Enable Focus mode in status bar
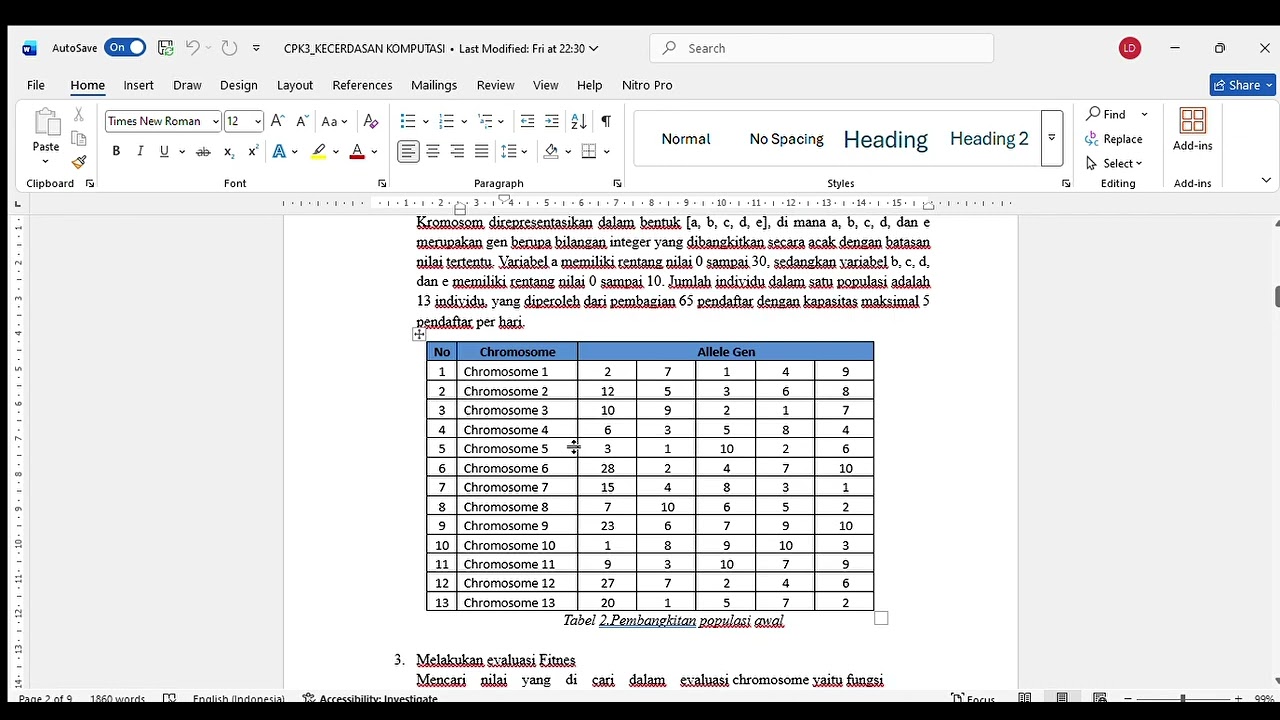The width and height of the screenshot is (1280, 720). pyautogui.click(x=973, y=698)
